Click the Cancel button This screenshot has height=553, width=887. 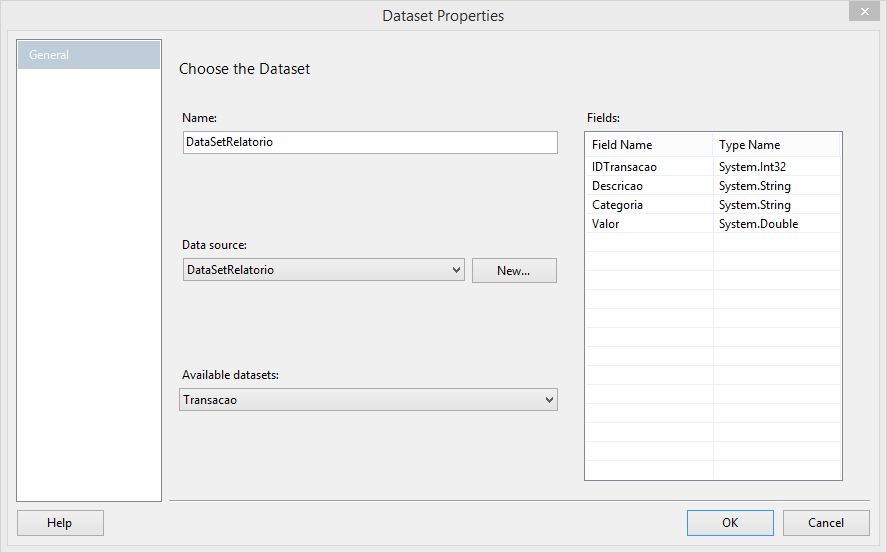[x=826, y=523]
